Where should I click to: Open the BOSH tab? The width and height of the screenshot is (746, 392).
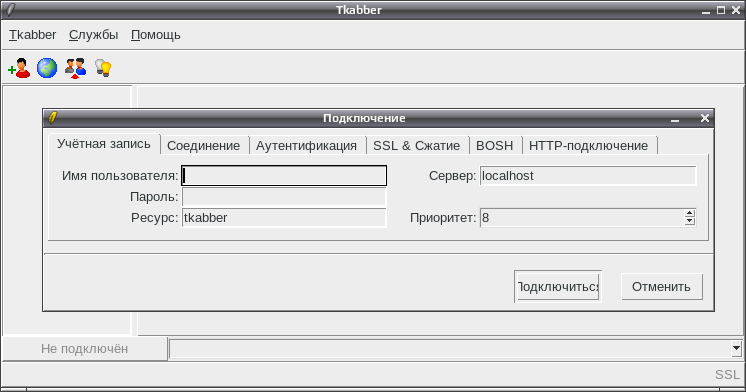[495, 146]
